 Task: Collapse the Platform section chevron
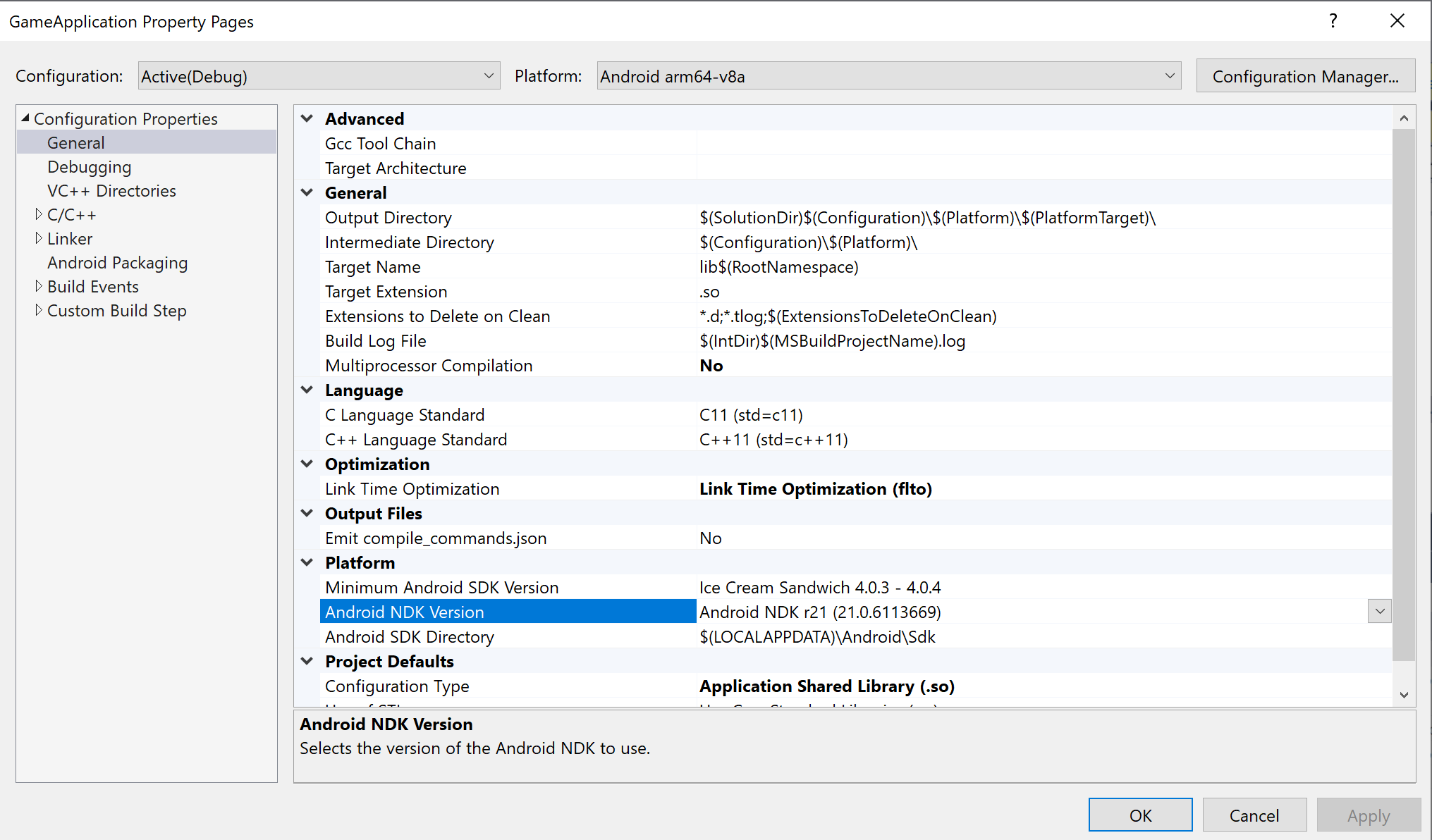(307, 562)
